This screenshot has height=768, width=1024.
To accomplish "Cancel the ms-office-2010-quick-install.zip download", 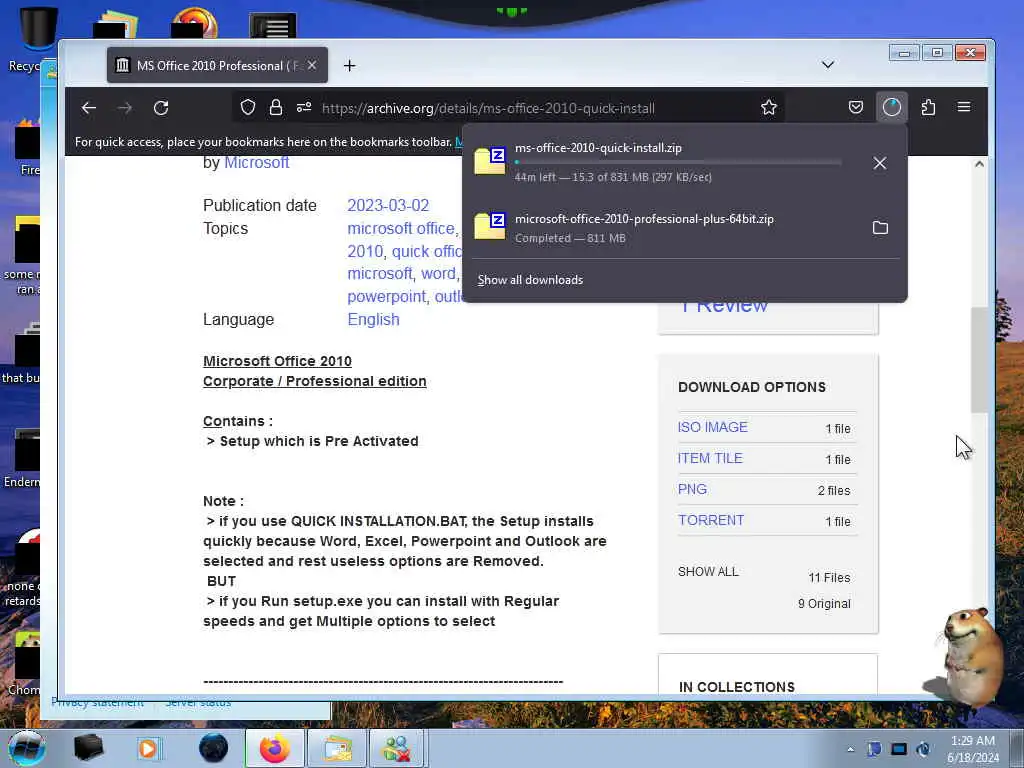I will tap(880, 163).
